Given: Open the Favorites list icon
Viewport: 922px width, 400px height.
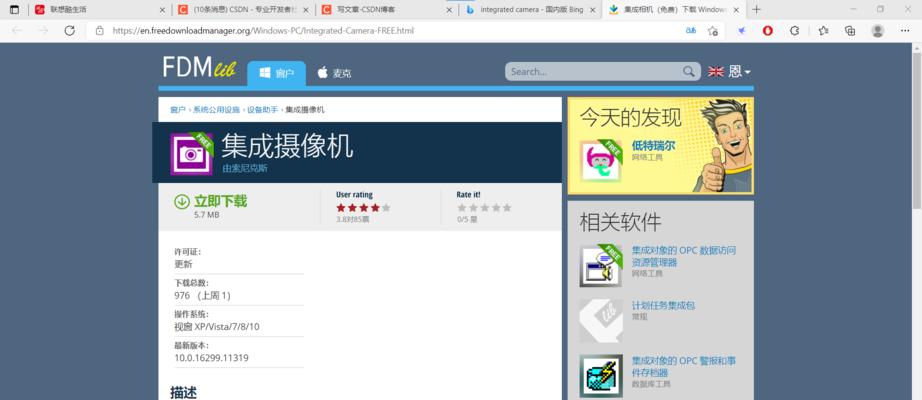Looking at the screenshot, I should pyautogui.click(x=823, y=31).
